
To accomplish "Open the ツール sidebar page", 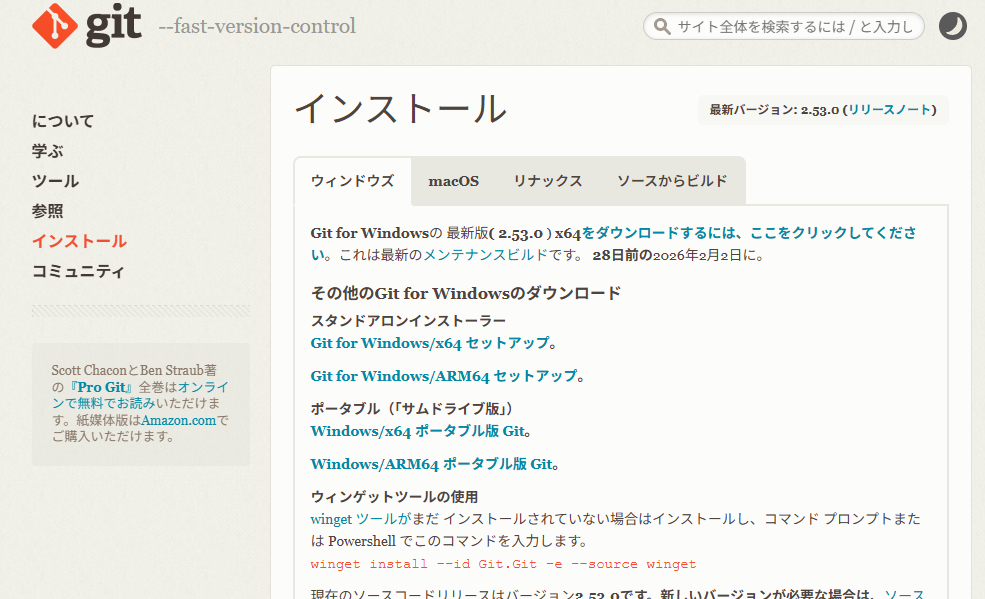I will (55, 181).
